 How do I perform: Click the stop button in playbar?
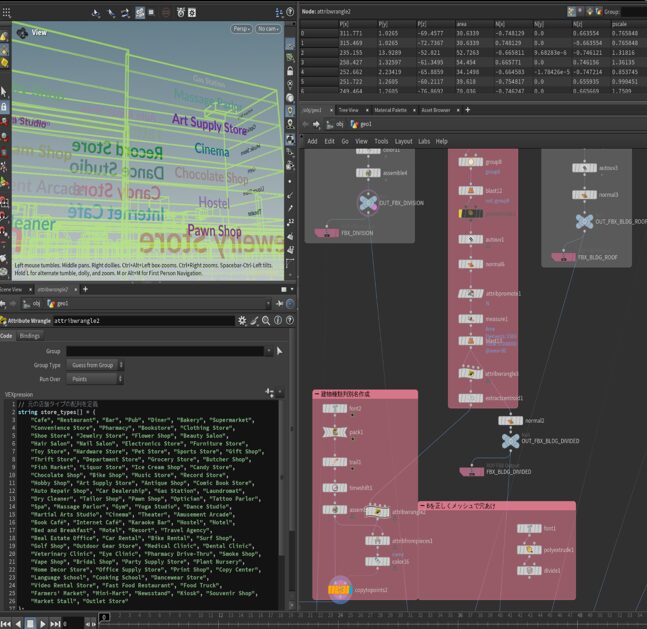pos(31,624)
